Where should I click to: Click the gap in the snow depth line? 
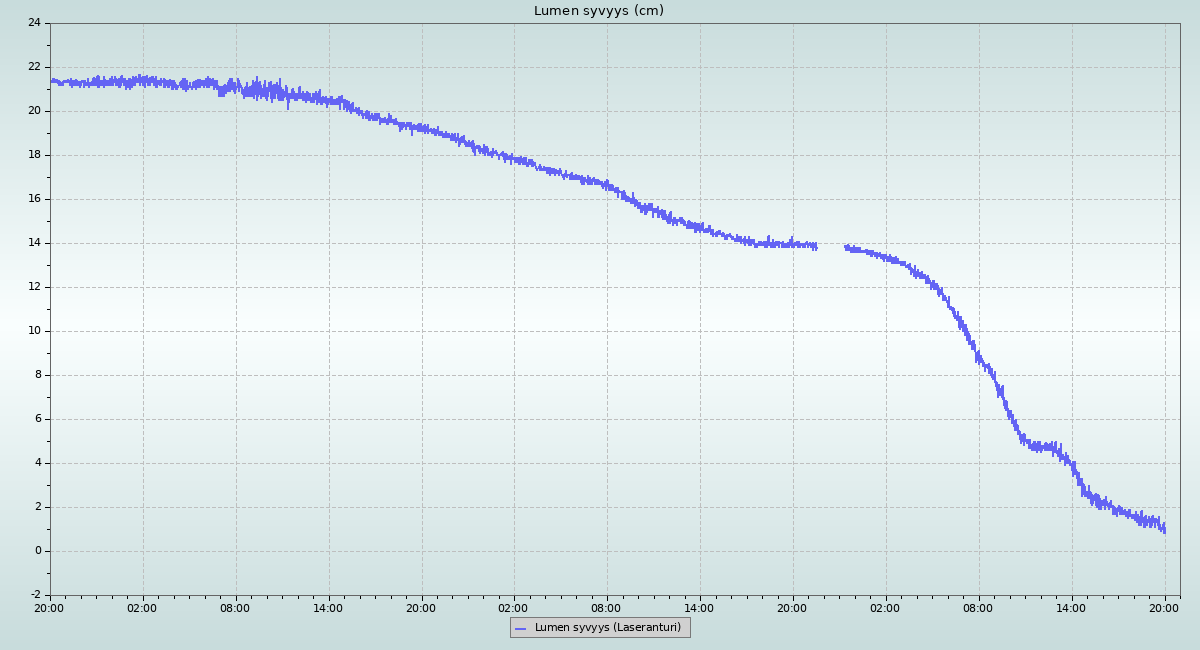[x=831, y=246]
